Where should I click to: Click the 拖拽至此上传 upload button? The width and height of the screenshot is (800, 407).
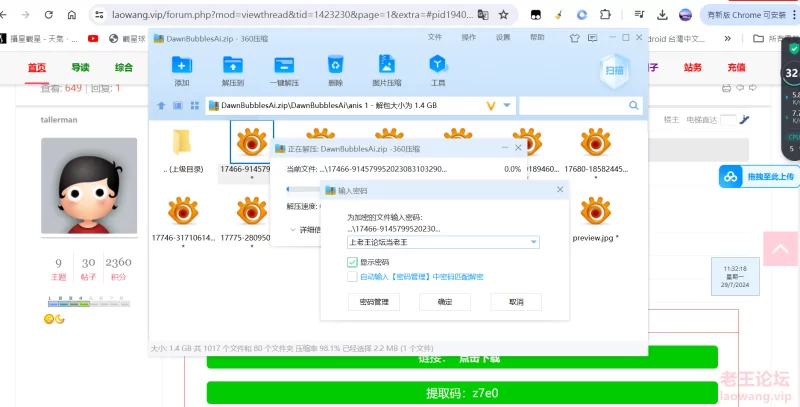click(x=759, y=176)
